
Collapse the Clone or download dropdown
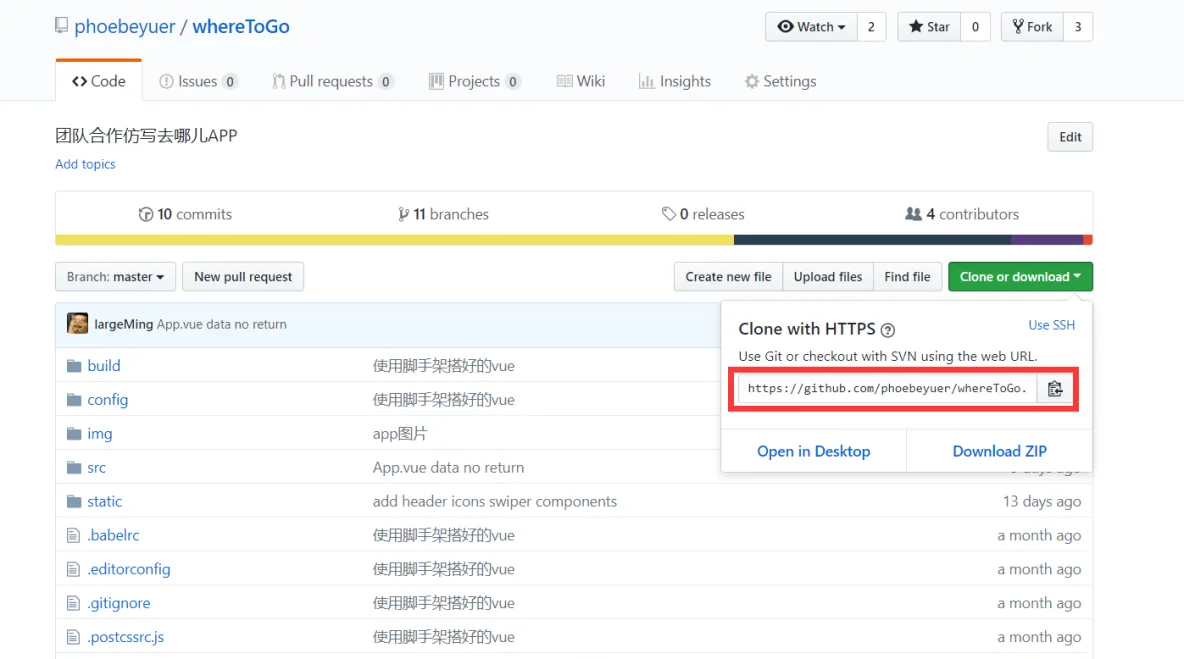[1020, 276]
